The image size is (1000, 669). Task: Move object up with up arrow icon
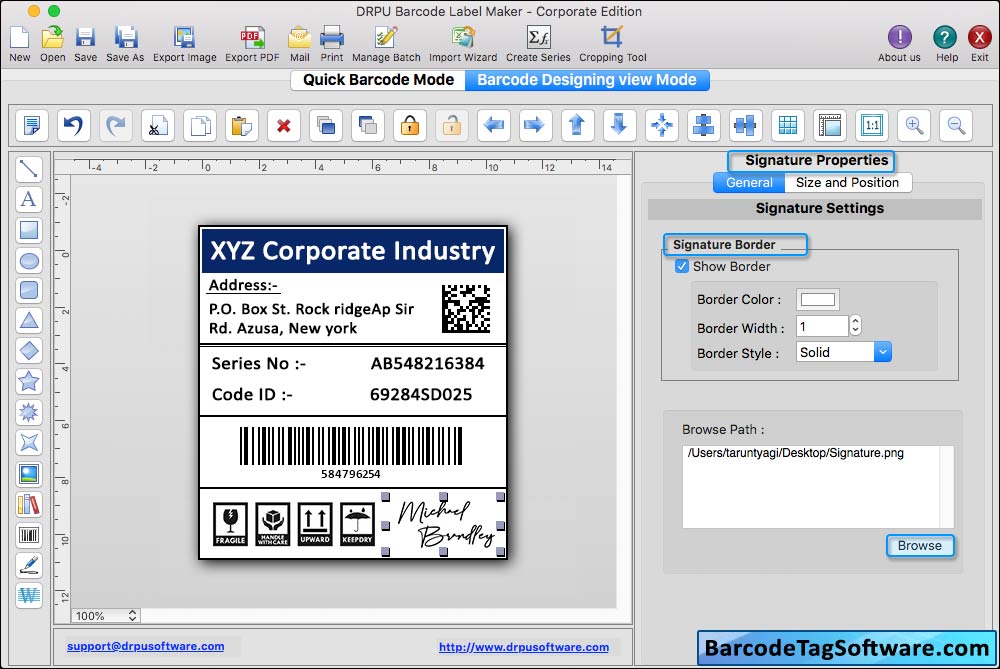coord(577,125)
